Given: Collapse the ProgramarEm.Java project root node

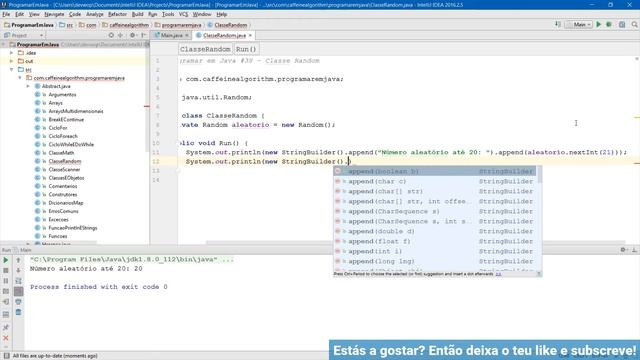Looking at the screenshot, I should (4, 44).
